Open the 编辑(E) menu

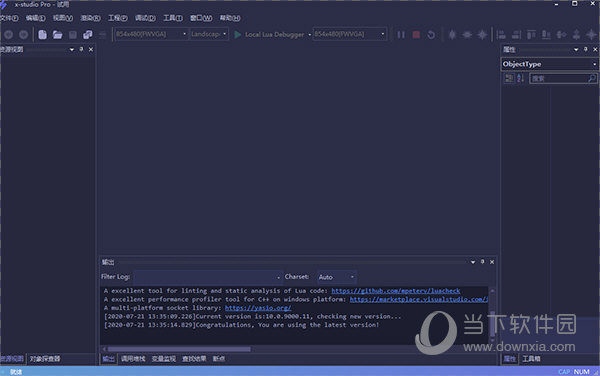[35, 18]
